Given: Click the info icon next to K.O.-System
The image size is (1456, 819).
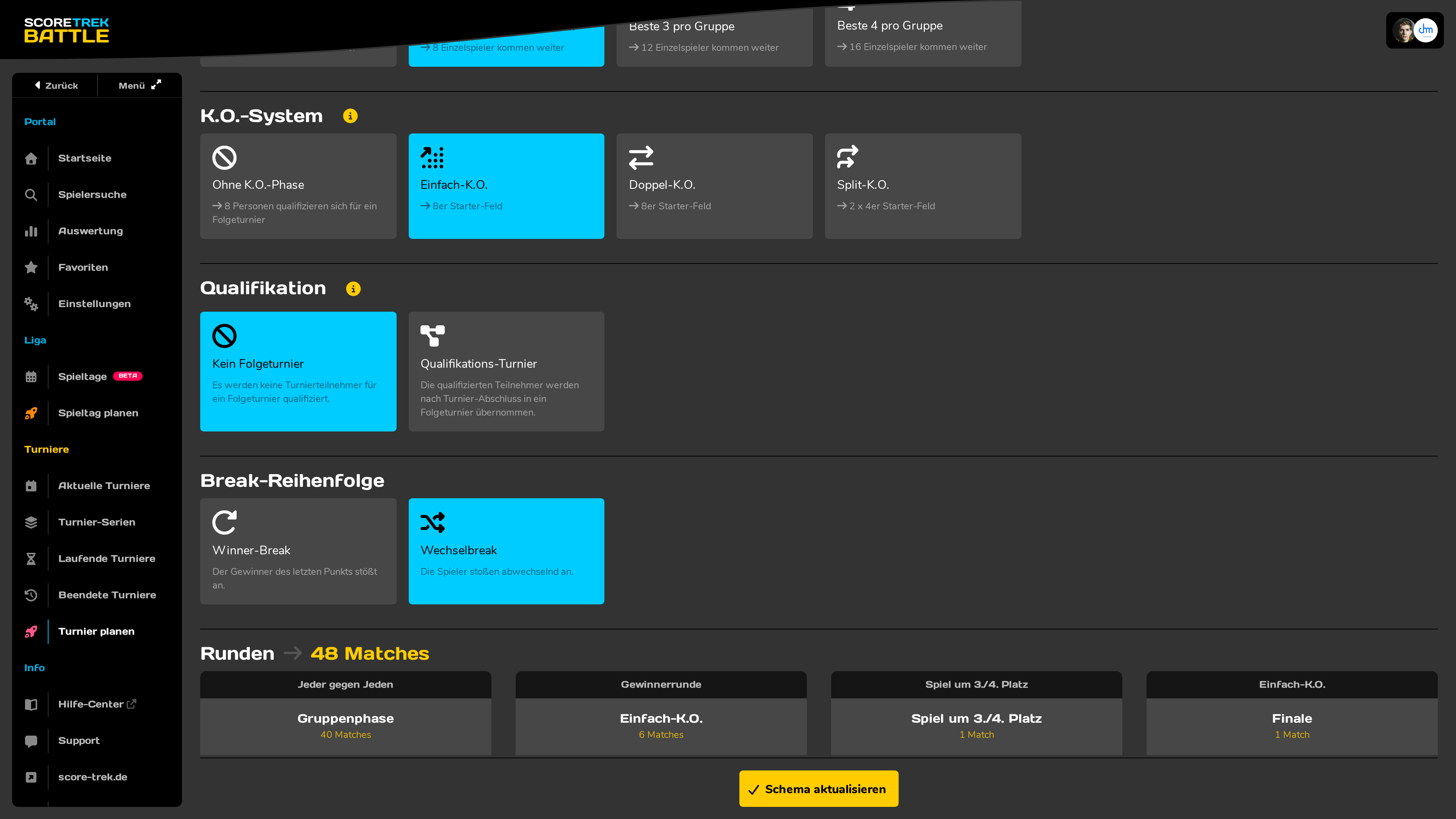Looking at the screenshot, I should pos(350,116).
